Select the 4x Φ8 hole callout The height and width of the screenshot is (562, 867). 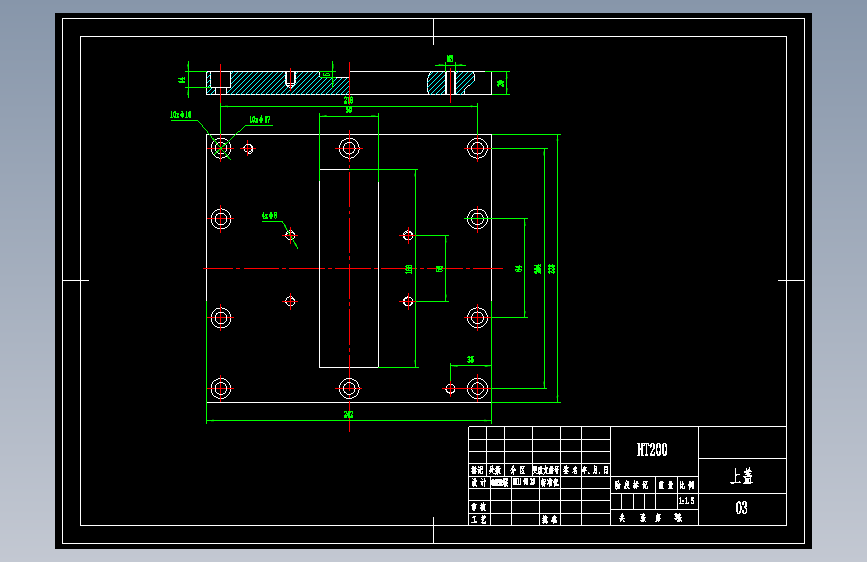[x=270, y=216]
